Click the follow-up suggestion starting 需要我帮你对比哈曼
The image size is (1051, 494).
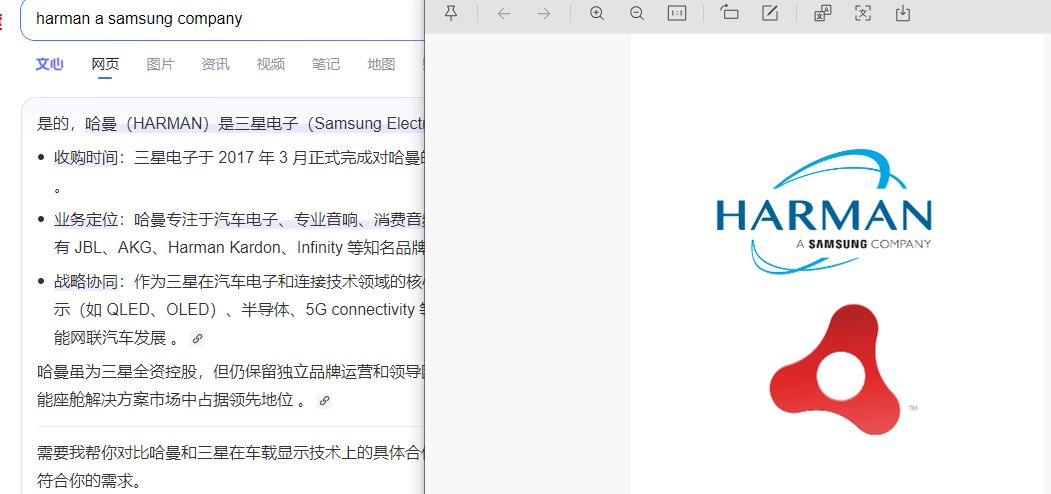[x=231, y=453]
